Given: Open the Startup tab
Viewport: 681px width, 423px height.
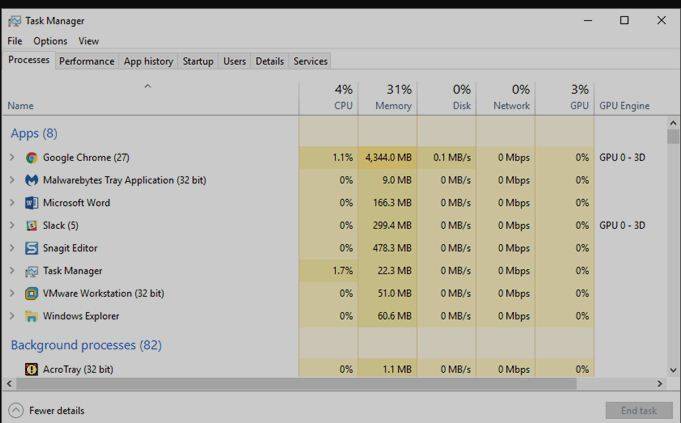Looking at the screenshot, I should pos(198,61).
